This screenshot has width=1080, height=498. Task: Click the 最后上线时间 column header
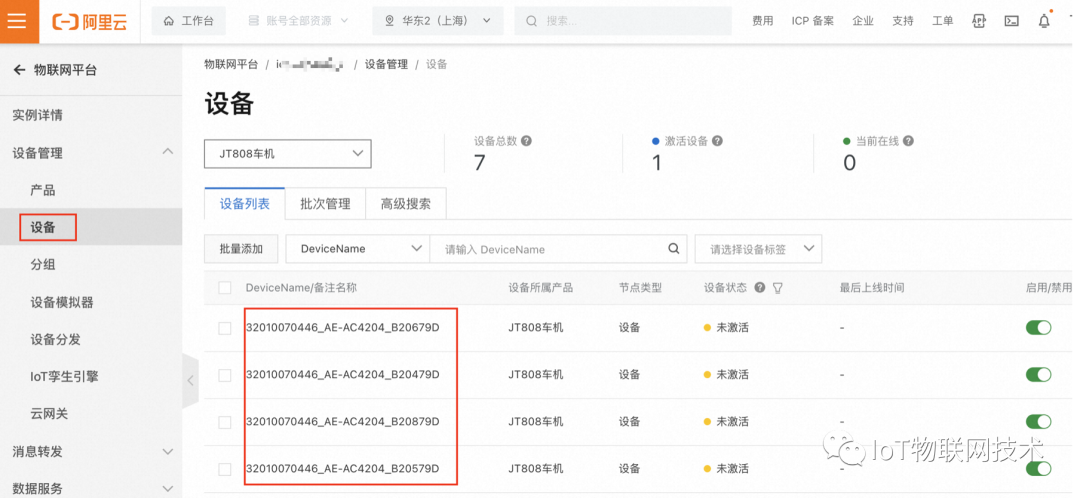click(871, 287)
